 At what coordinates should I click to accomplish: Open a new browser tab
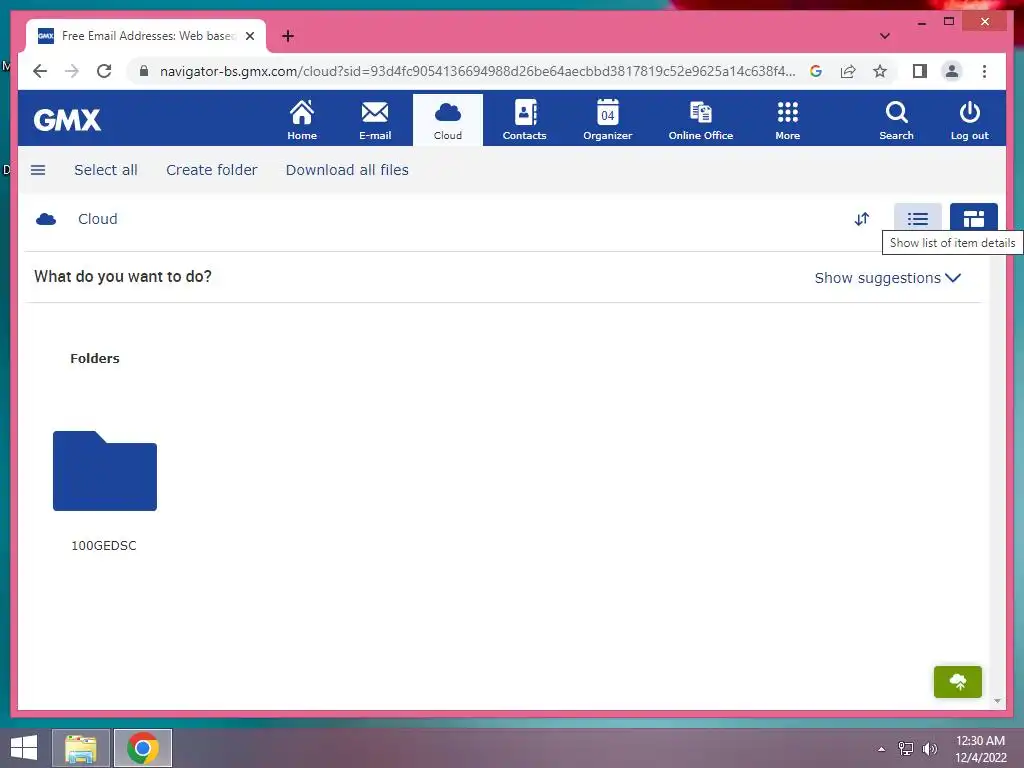tap(288, 36)
